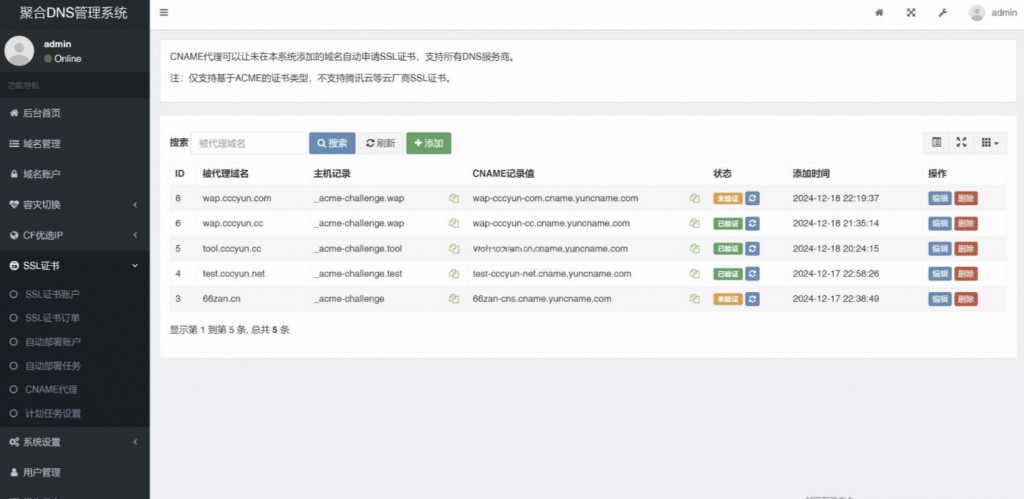Expand 容灾切换 sidebar menu

(x=74, y=204)
